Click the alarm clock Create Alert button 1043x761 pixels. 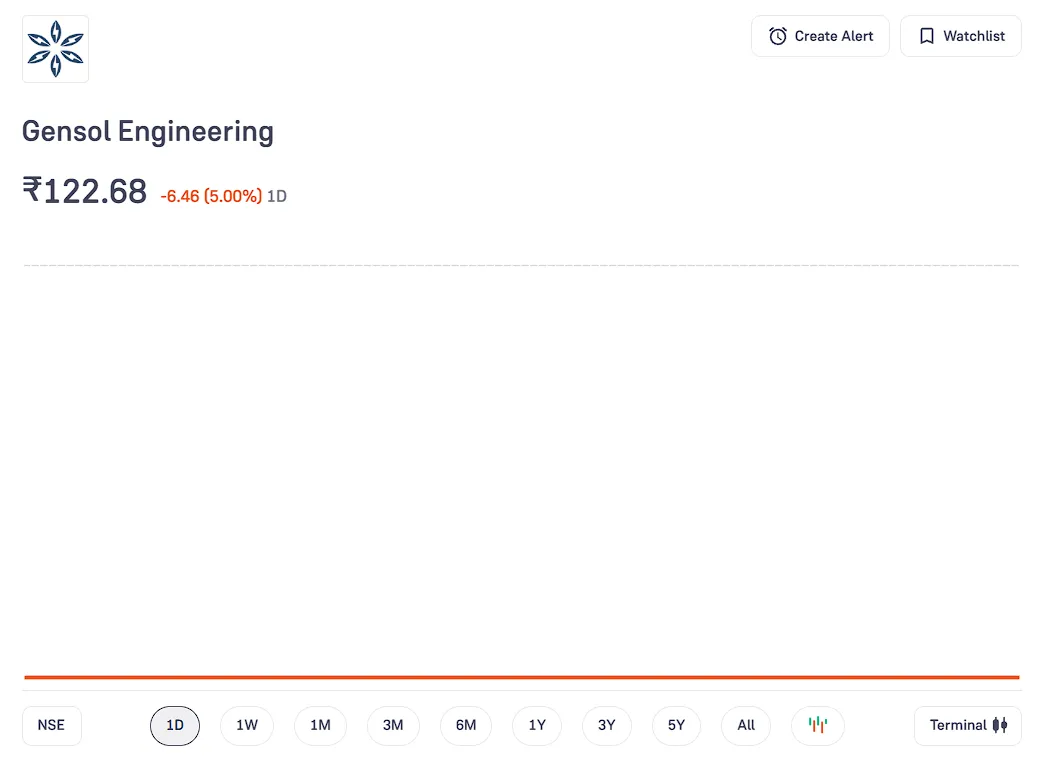pos(820,36)
